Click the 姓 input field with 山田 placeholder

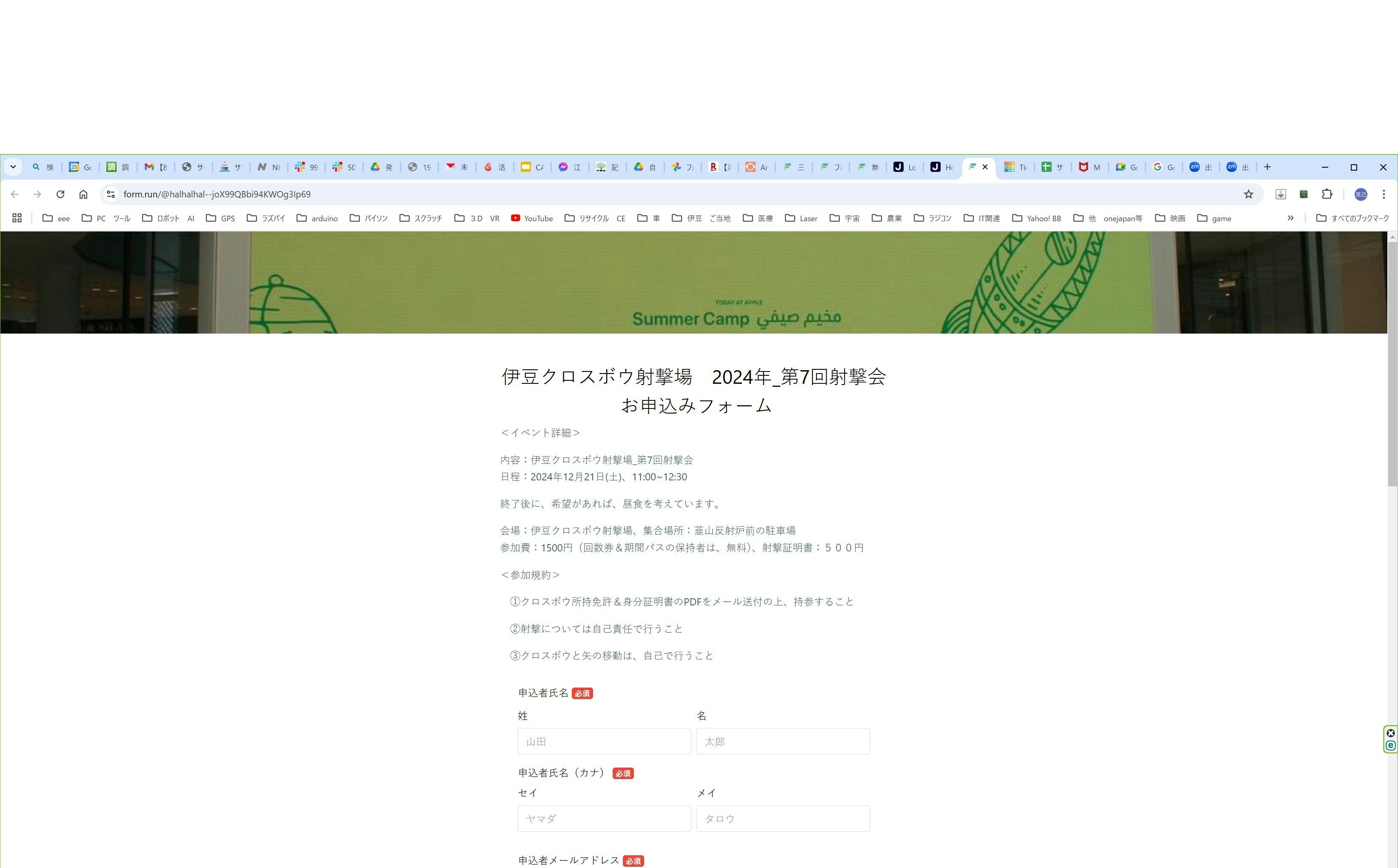(x=604, y=741)
